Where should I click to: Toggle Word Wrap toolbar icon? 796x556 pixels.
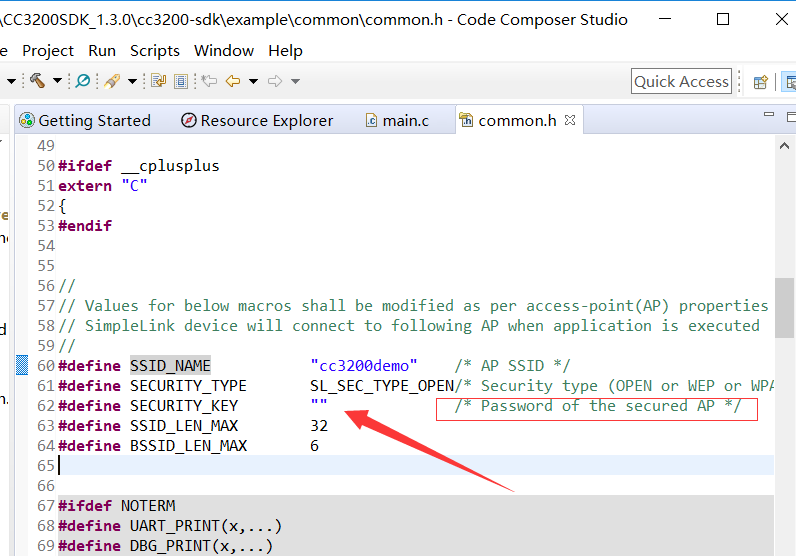click(158, 81)
